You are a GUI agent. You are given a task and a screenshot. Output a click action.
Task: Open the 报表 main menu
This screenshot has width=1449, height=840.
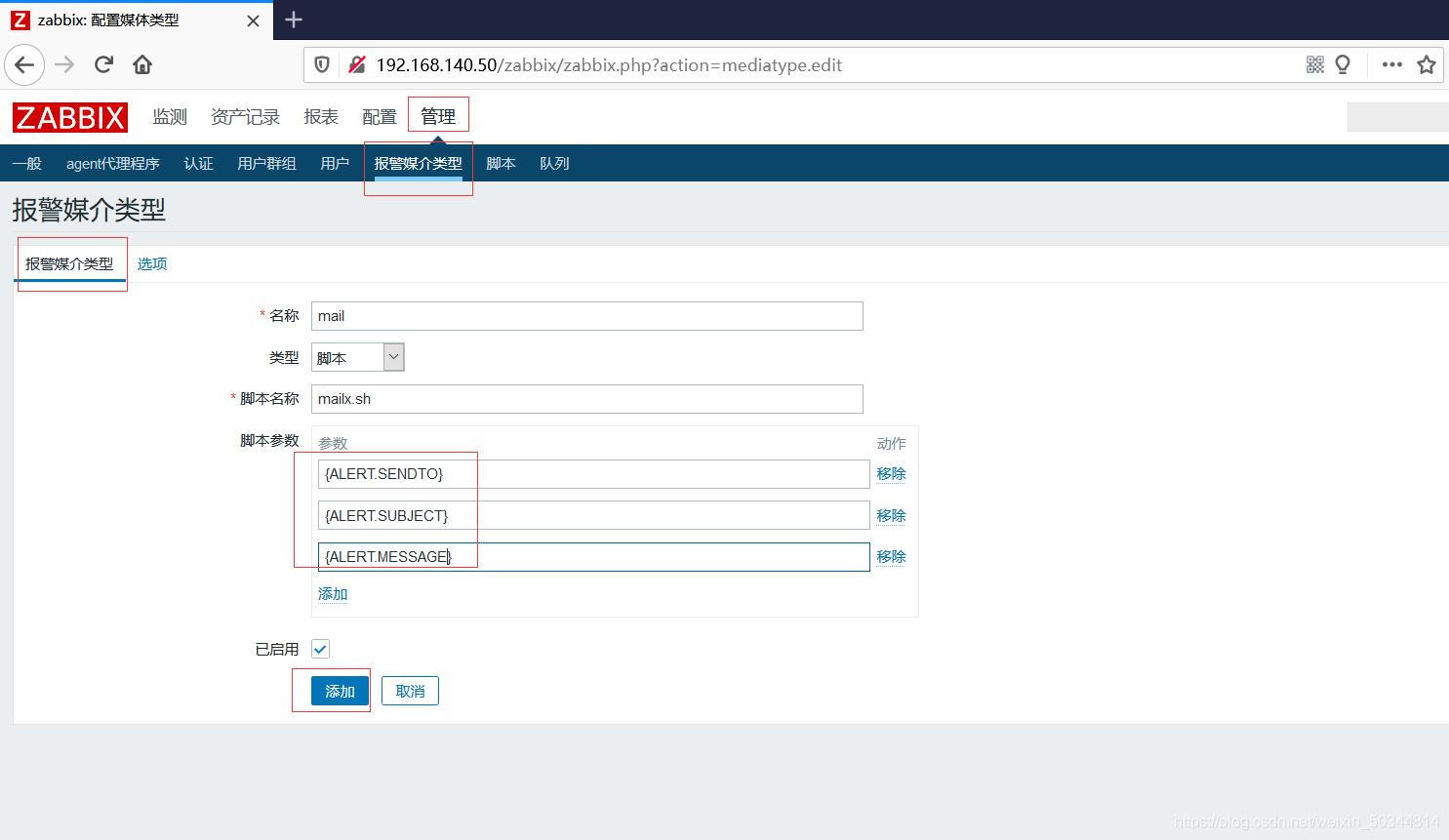[321, 117]
